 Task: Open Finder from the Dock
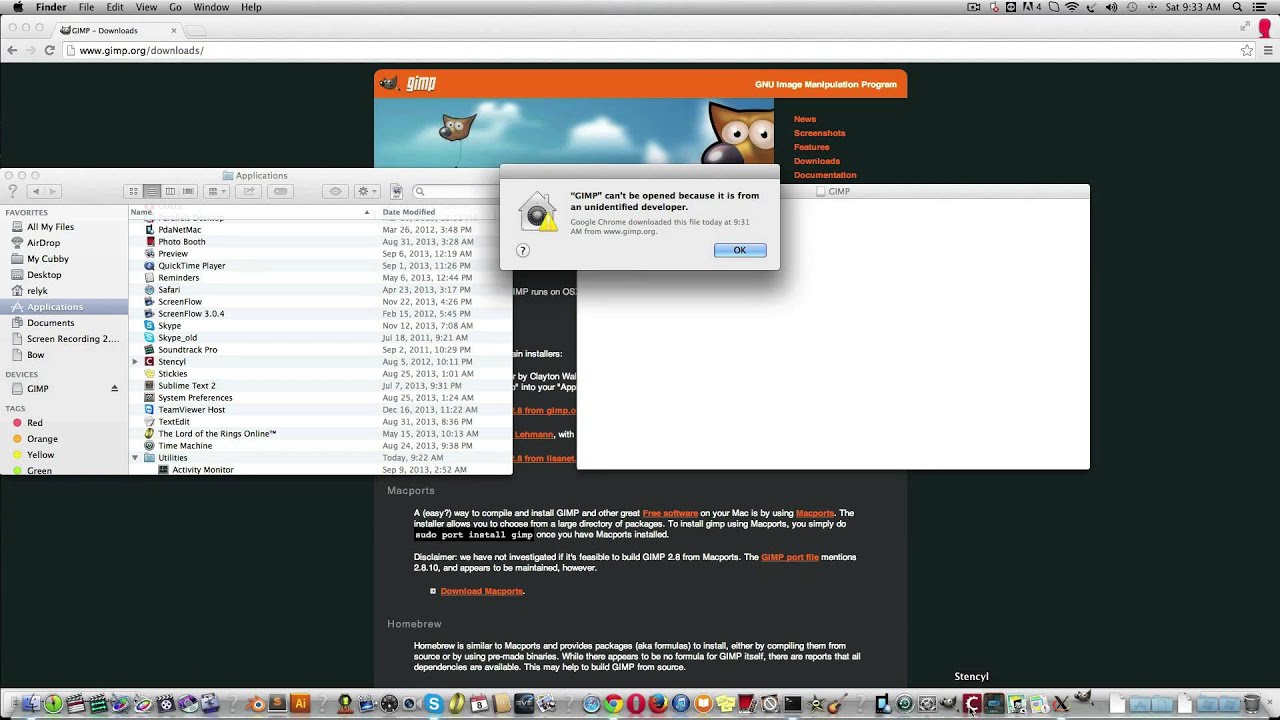click(x=32, y=704)
